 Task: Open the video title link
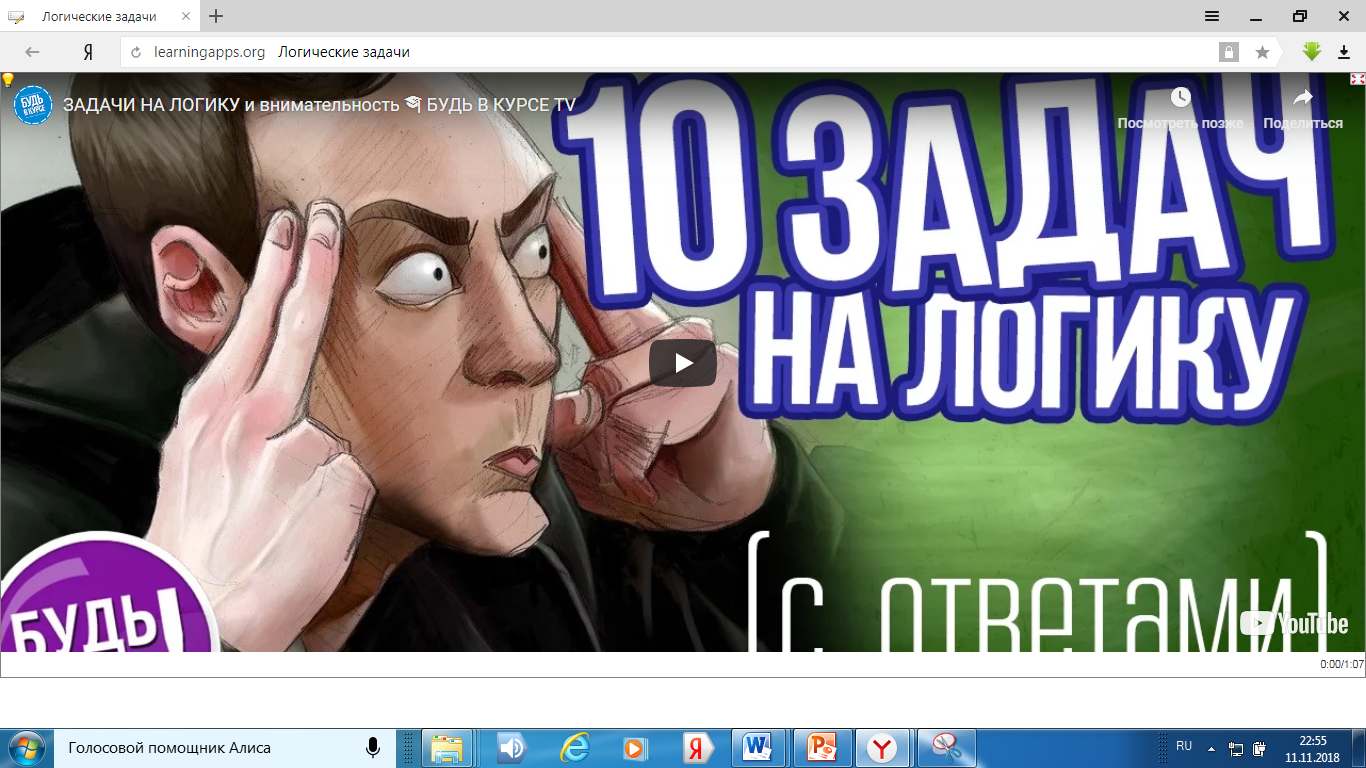[x=320, y=105]
